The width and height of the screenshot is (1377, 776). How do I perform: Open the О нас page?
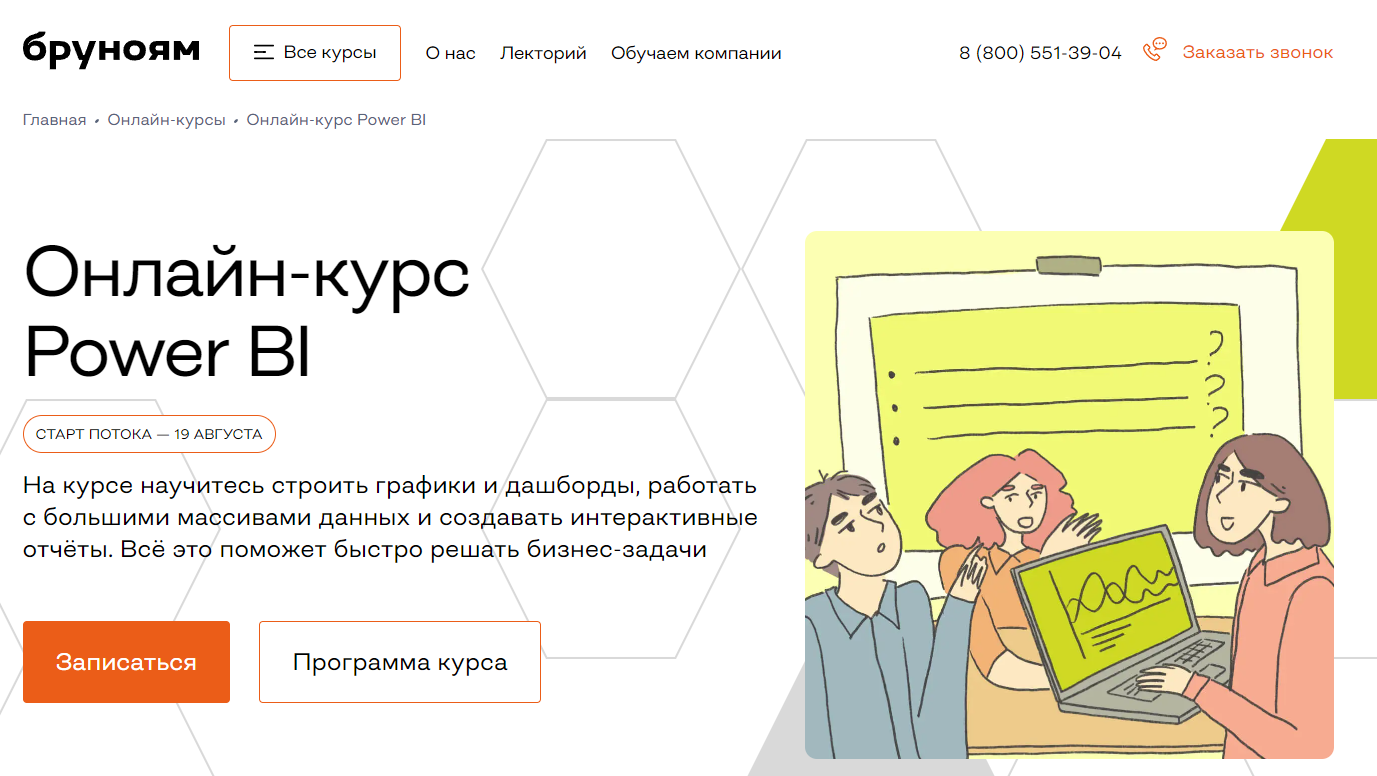(x=451, y=53)
